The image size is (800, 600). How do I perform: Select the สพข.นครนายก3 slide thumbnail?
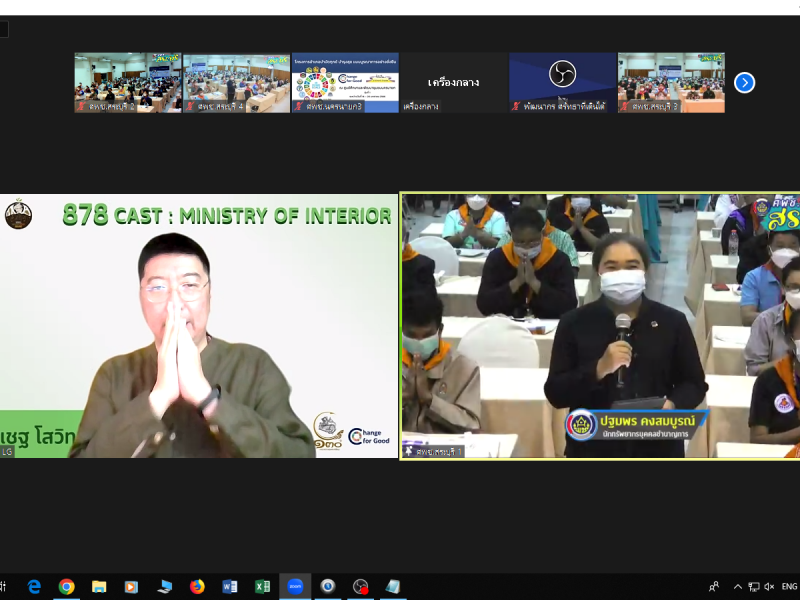345,83
